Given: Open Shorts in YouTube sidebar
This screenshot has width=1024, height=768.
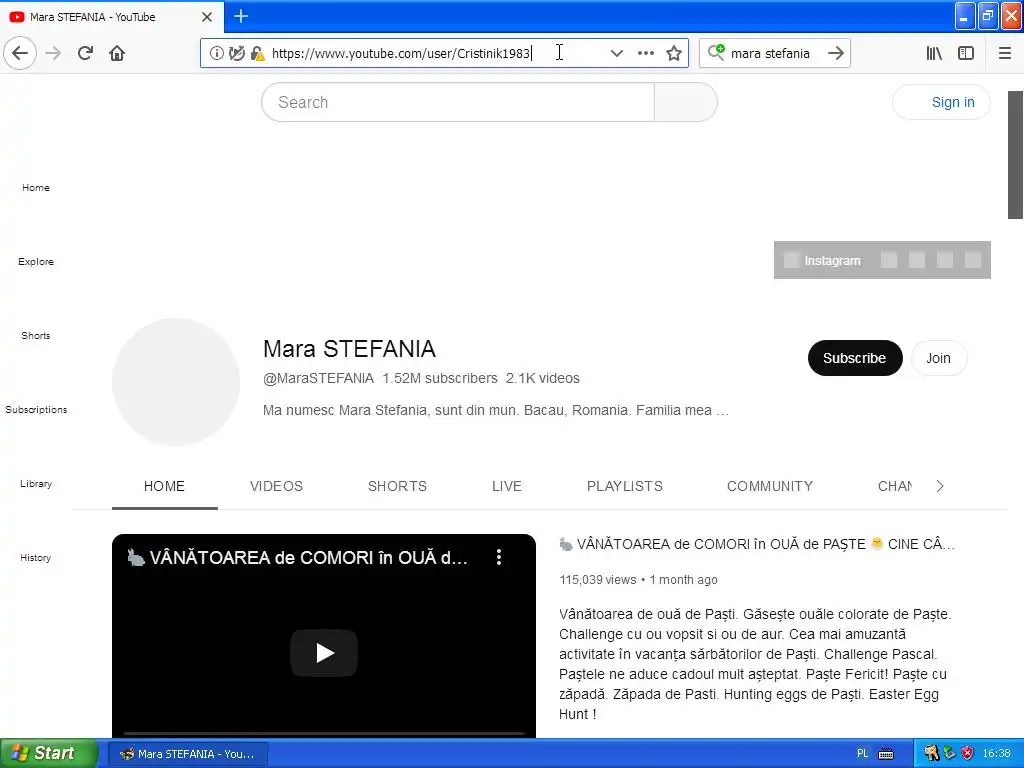Looking at the screenshot, I should pos(36,335).
